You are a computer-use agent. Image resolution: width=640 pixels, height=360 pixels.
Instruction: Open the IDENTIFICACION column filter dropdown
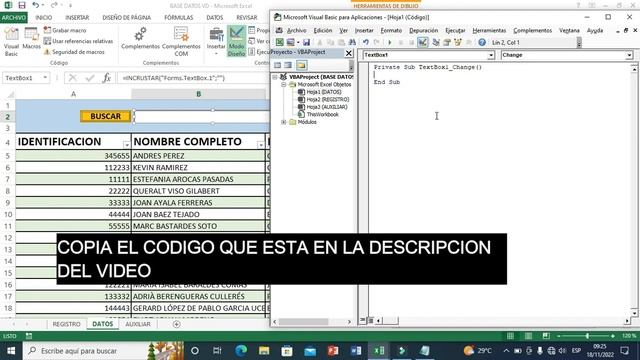126,144
